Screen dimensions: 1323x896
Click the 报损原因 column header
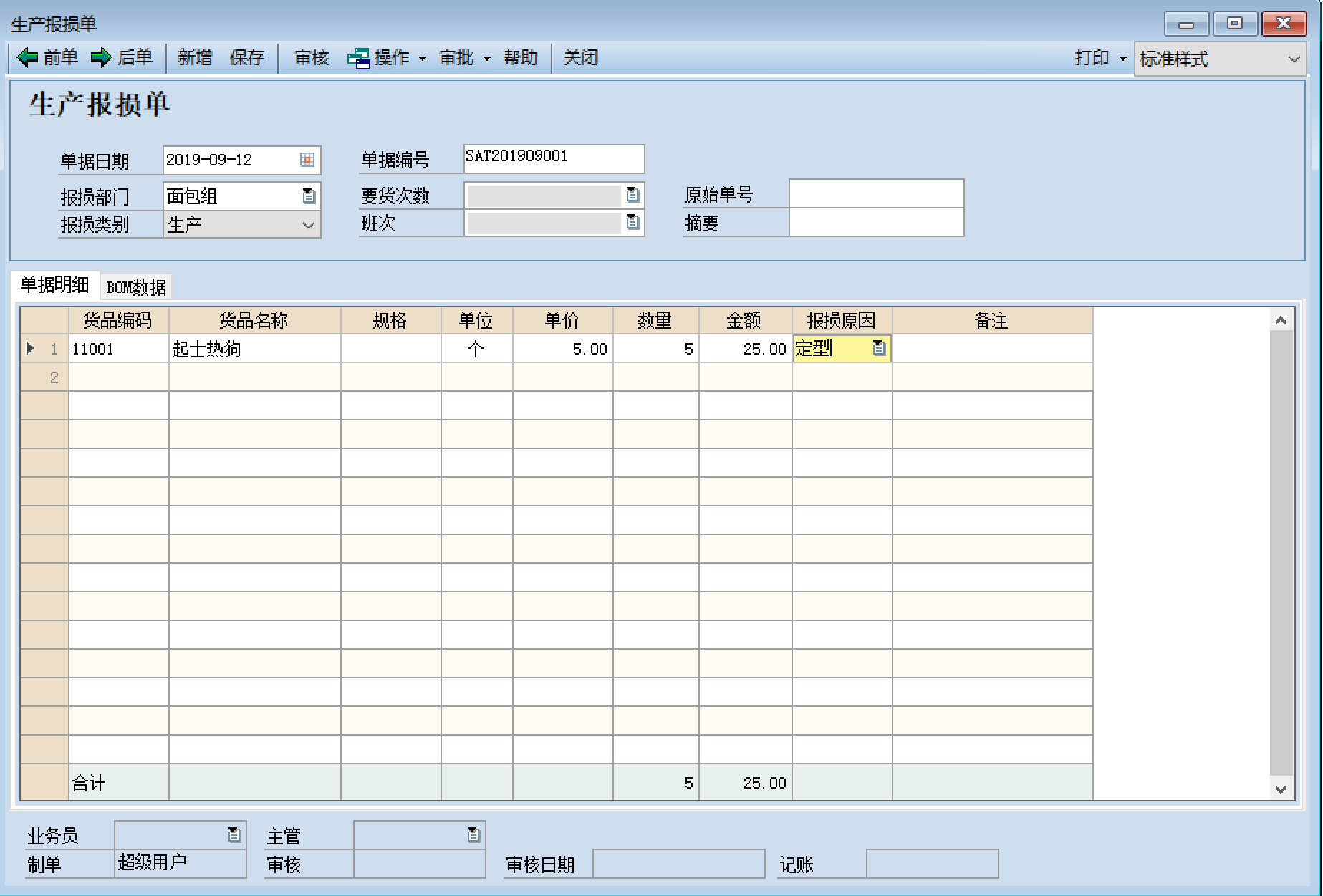point(842,320)
